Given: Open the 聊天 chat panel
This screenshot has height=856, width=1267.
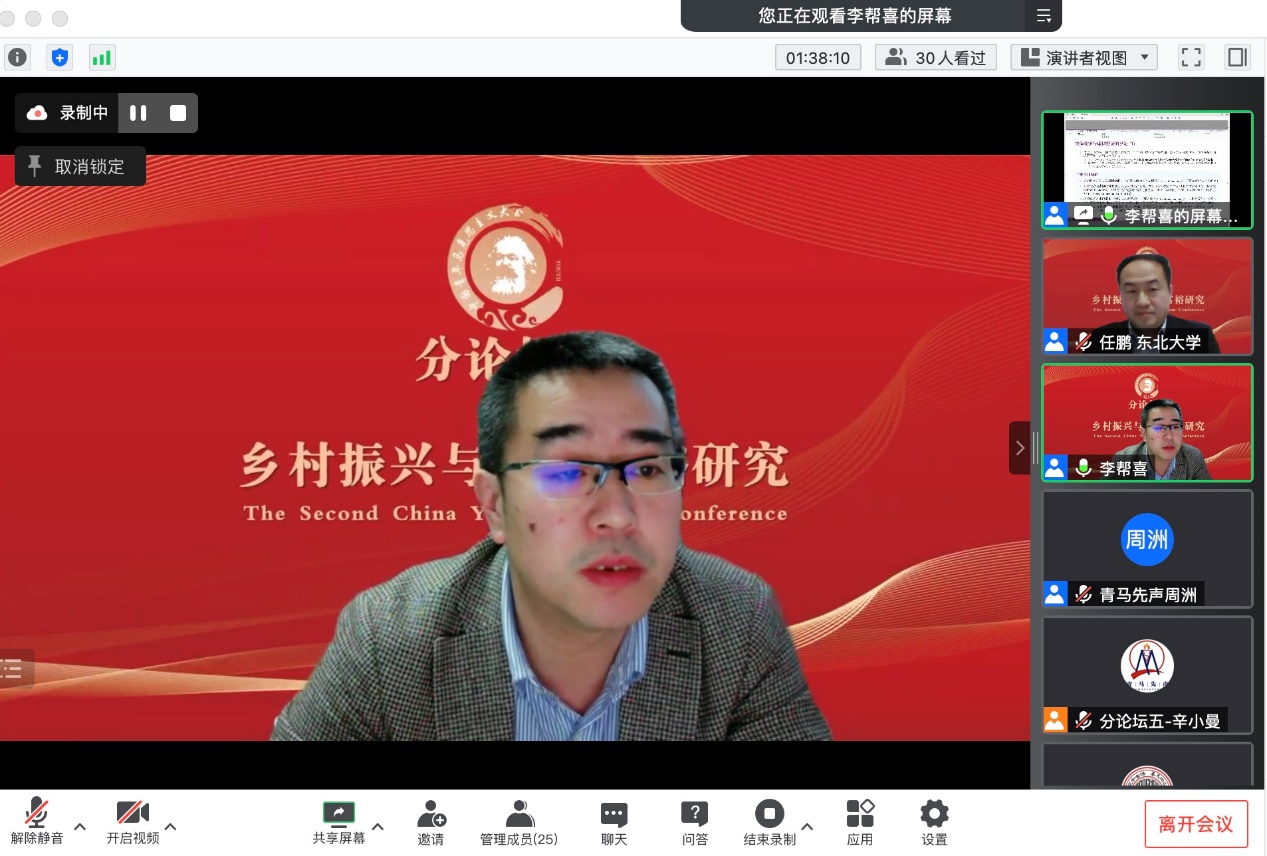Looking at the screenshot, I should coord(614,822).
